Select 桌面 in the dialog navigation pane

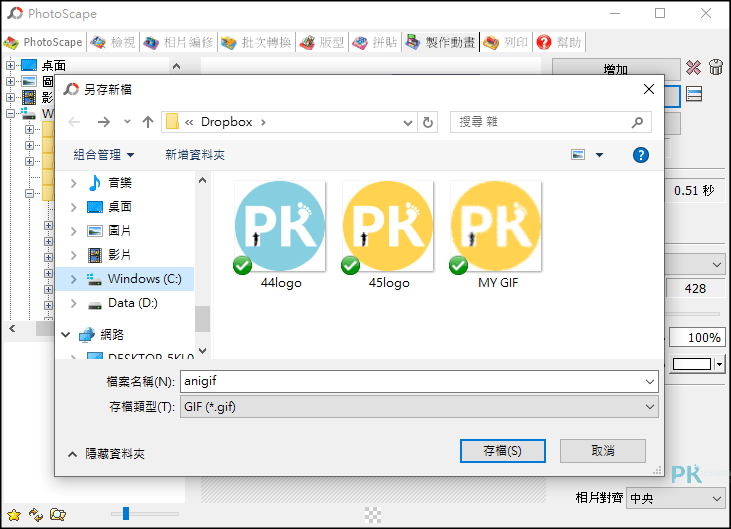120,206
